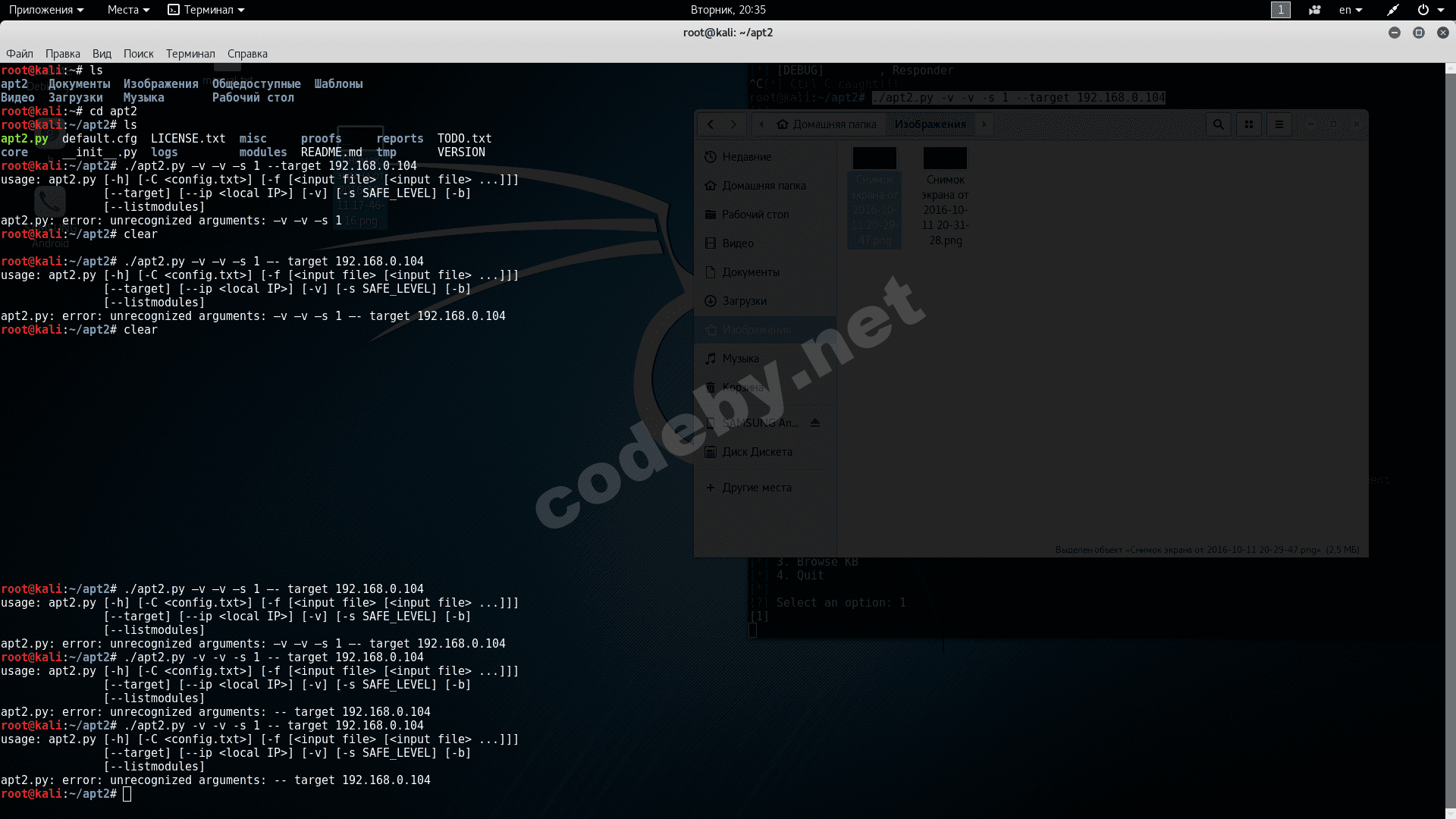Open the Поиск menu
The image size is (1456, 819).
(138, 54)
